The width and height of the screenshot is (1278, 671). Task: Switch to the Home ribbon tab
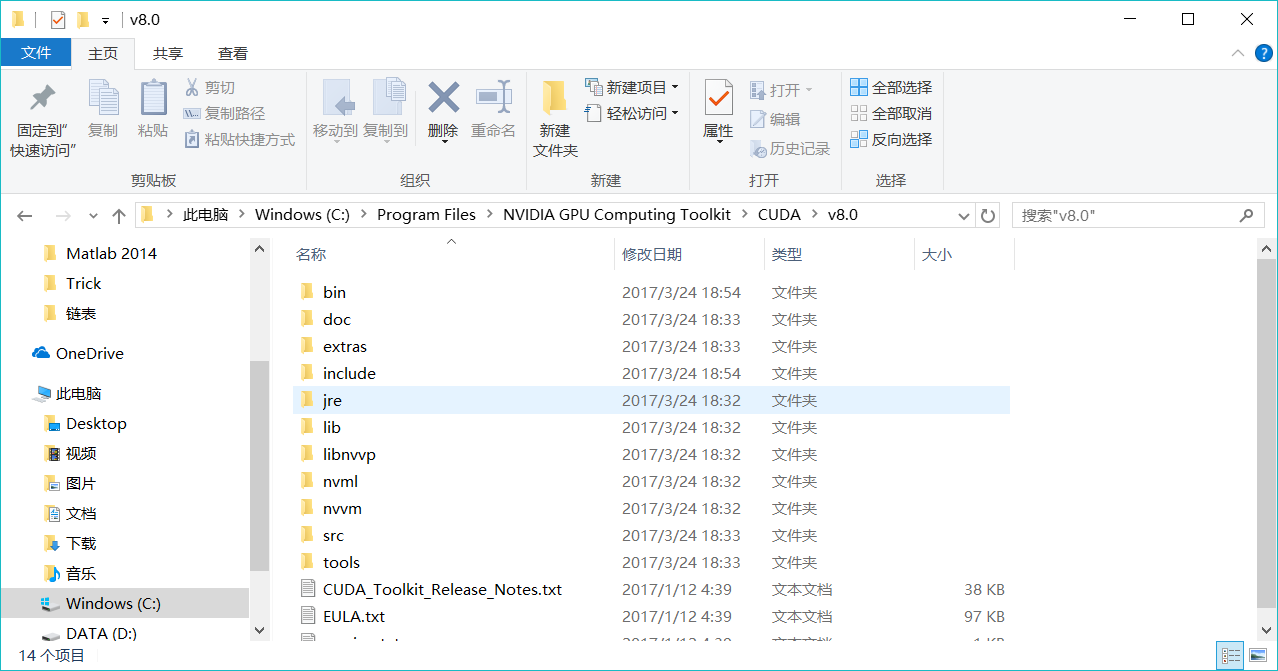103,54
